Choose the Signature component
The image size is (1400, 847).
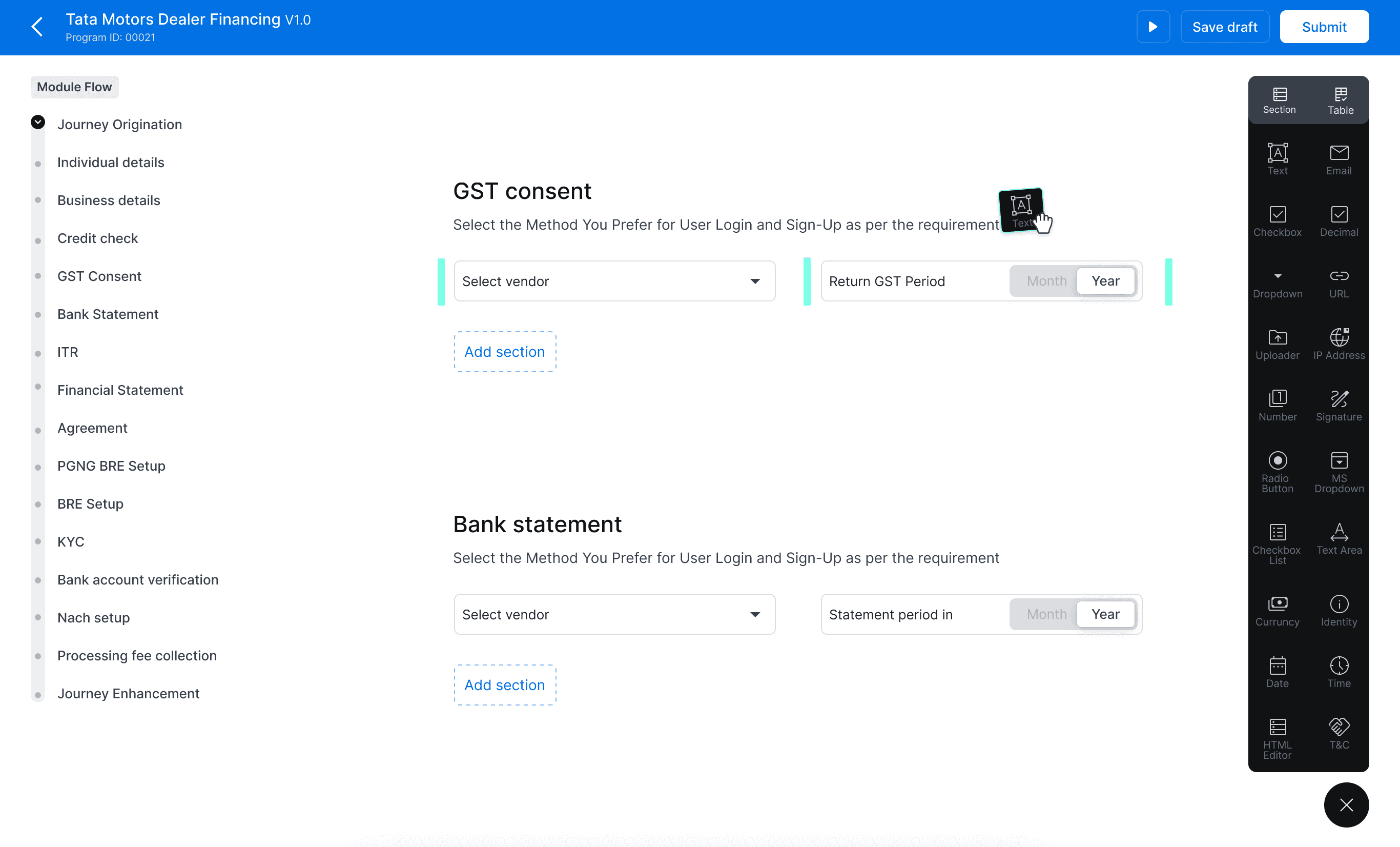pyautogui.click(x=1339, y=406)
